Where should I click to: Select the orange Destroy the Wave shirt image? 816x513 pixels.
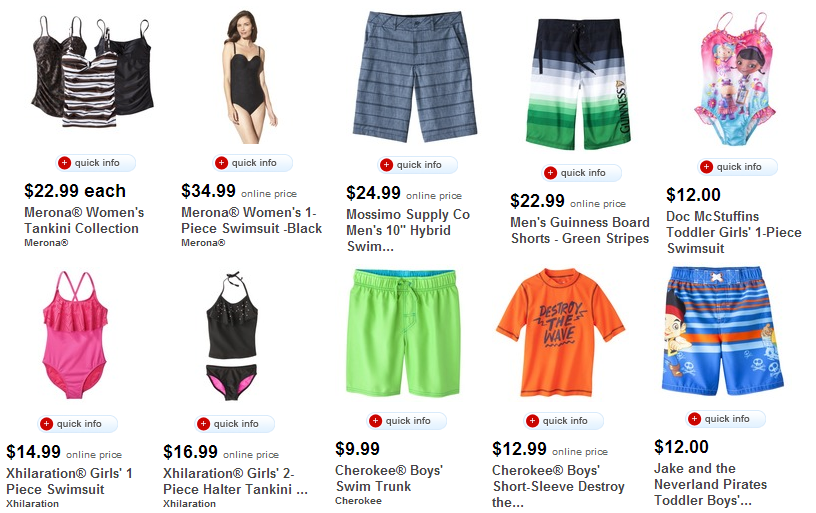560,333
